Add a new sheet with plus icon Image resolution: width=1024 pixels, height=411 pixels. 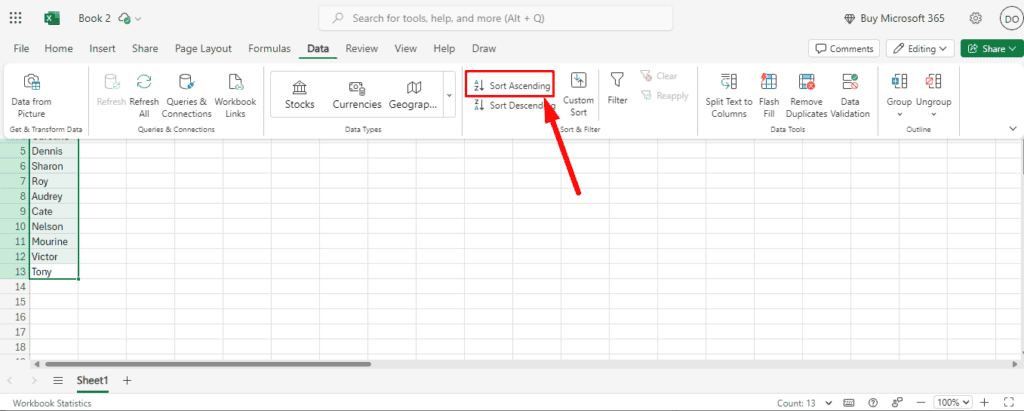tap(127, 380)
